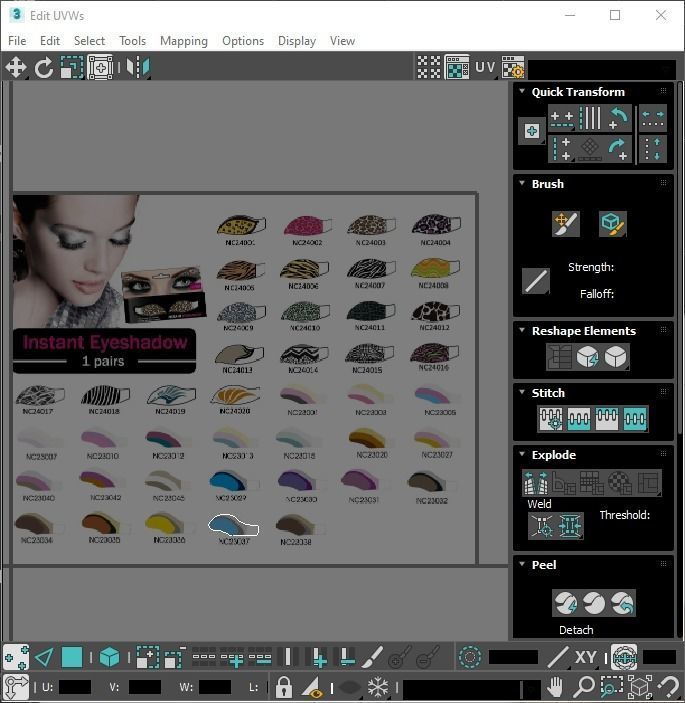Collapse the Brush rollout
685x703 pixels.
[x=522, y=183]
